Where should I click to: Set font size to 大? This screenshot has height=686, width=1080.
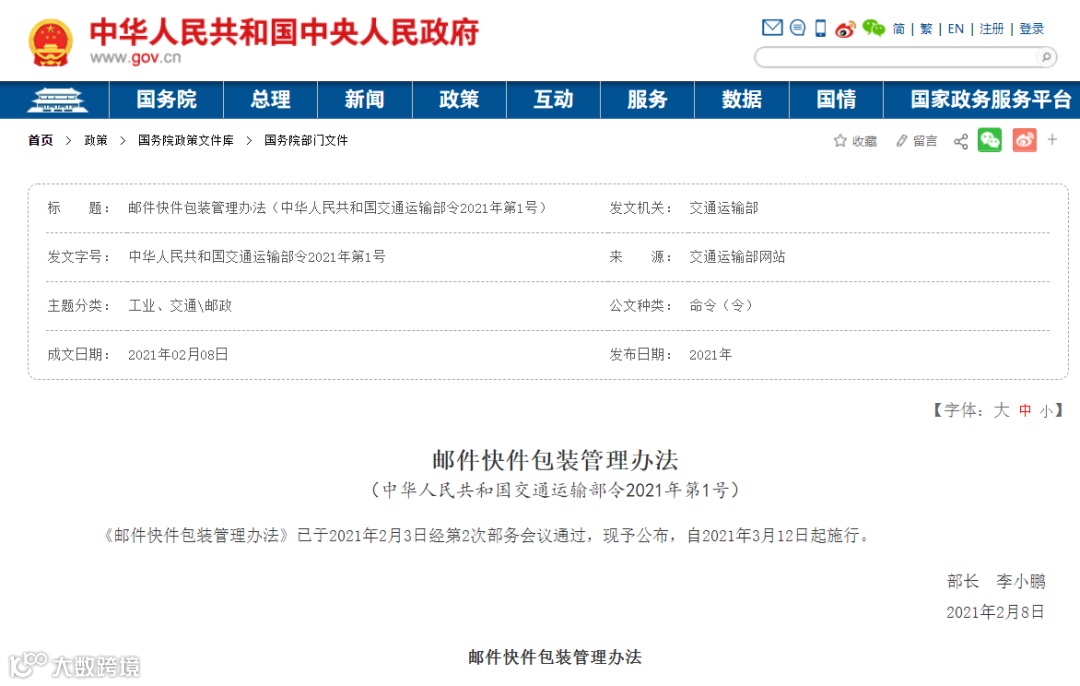click(1001, 410)
